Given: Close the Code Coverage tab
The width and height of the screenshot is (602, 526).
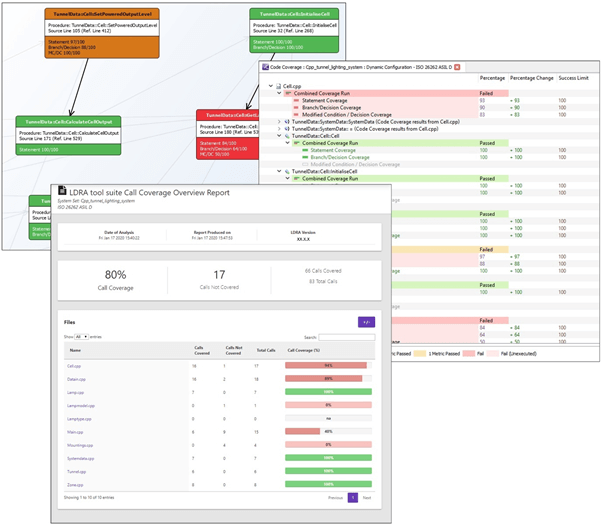Looking at the screenshot, I should tap(457, 67).
